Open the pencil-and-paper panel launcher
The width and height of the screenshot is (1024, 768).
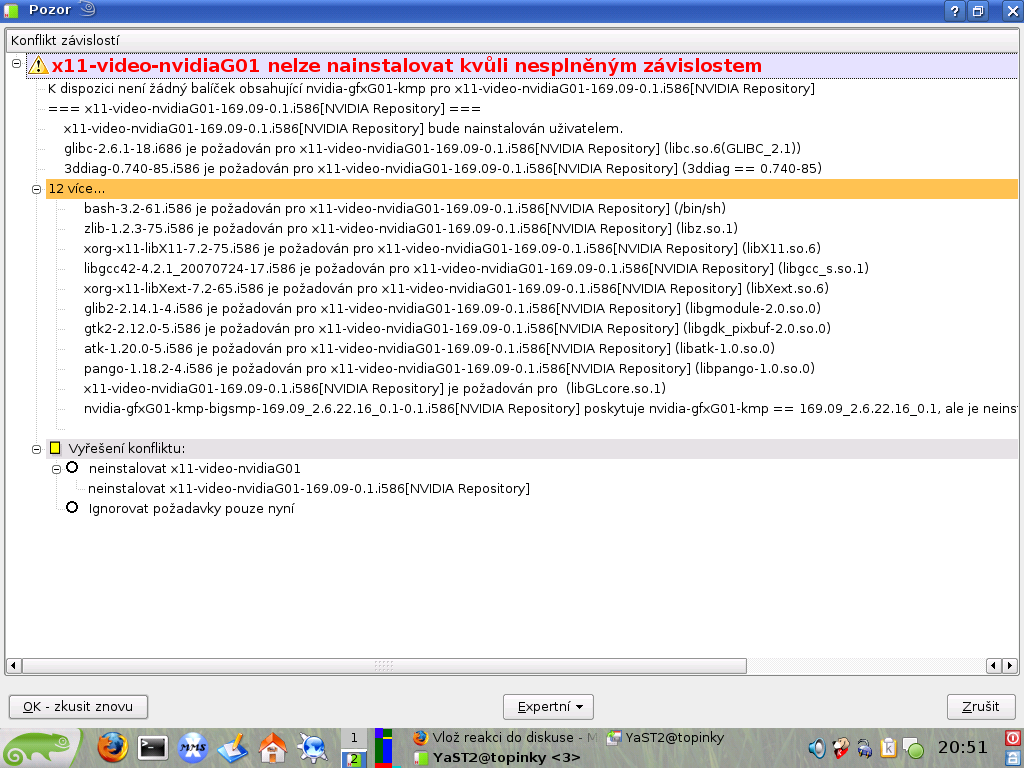coord(232,748)
